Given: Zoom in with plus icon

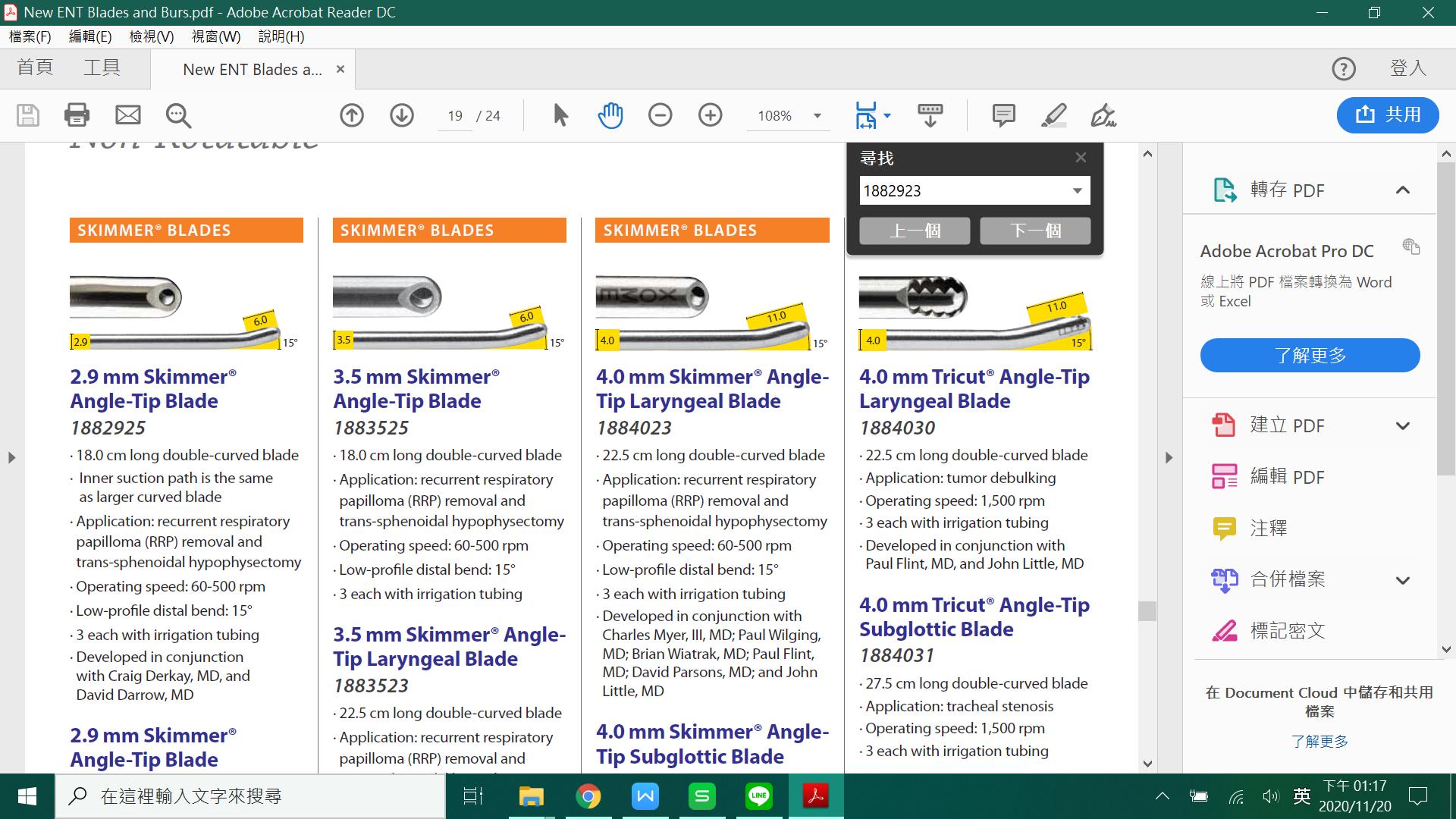Looking at the screenshot, I should [x=711, y=115].
